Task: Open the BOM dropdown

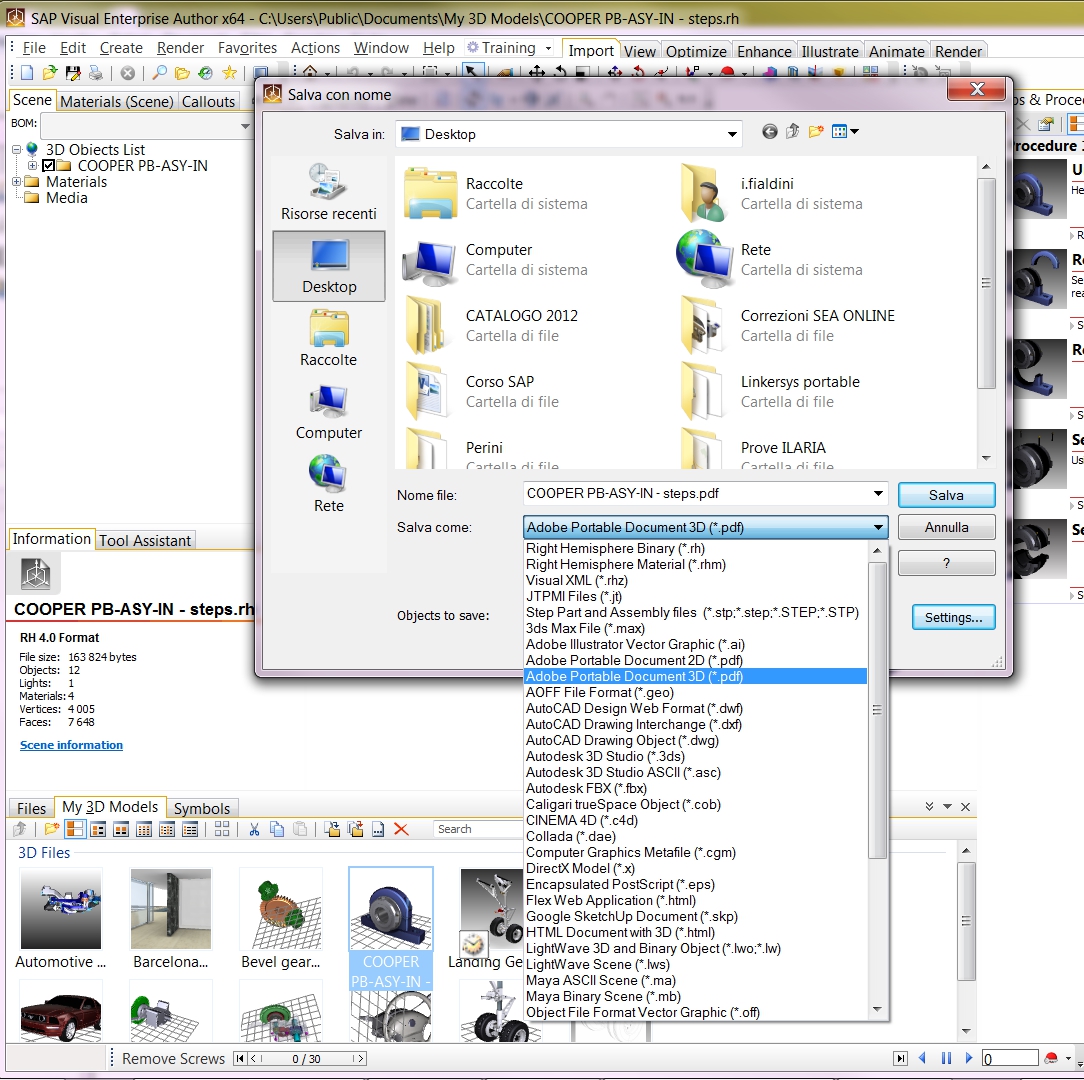Action: [x=245, y=126]
